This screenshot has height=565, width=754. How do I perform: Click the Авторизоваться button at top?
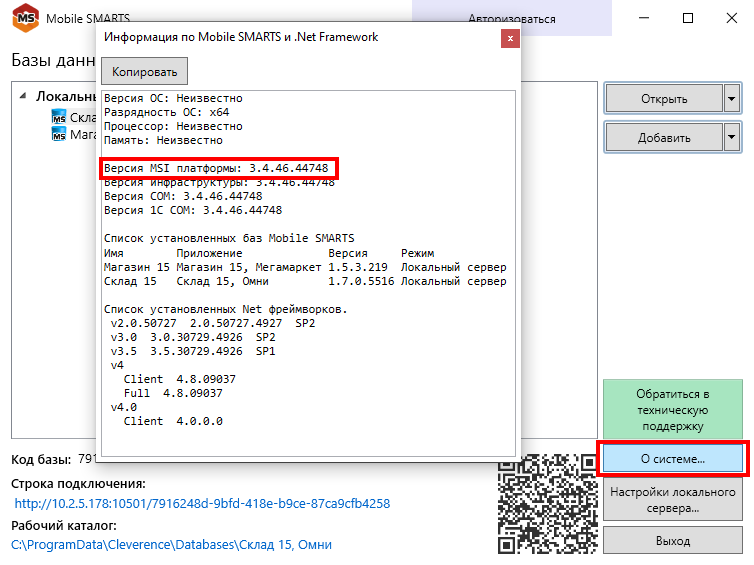tap(512, 18)
